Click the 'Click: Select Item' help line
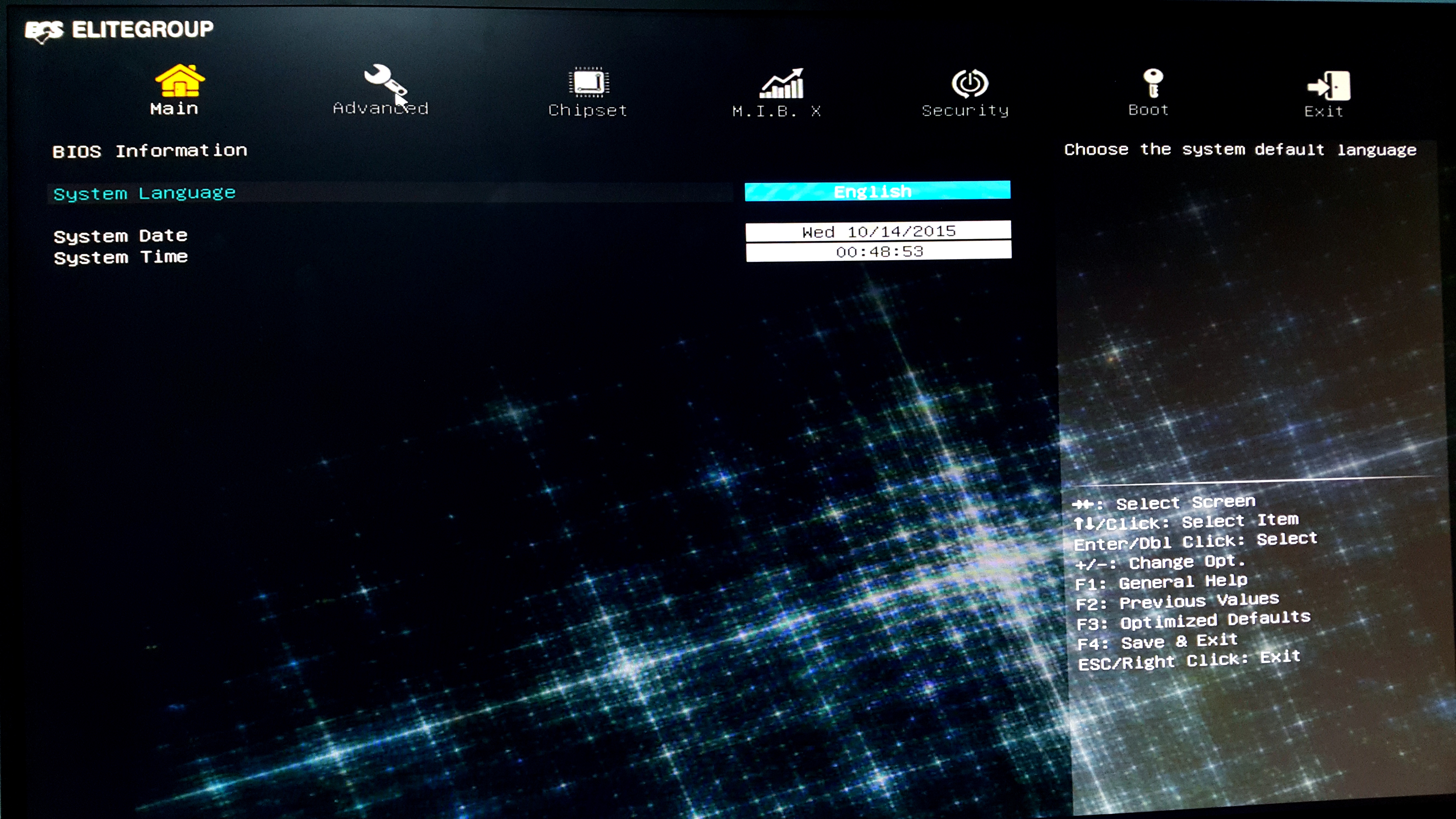Screen dimensions: 1456x819 pyautogui.click(x=1186, y=522)
